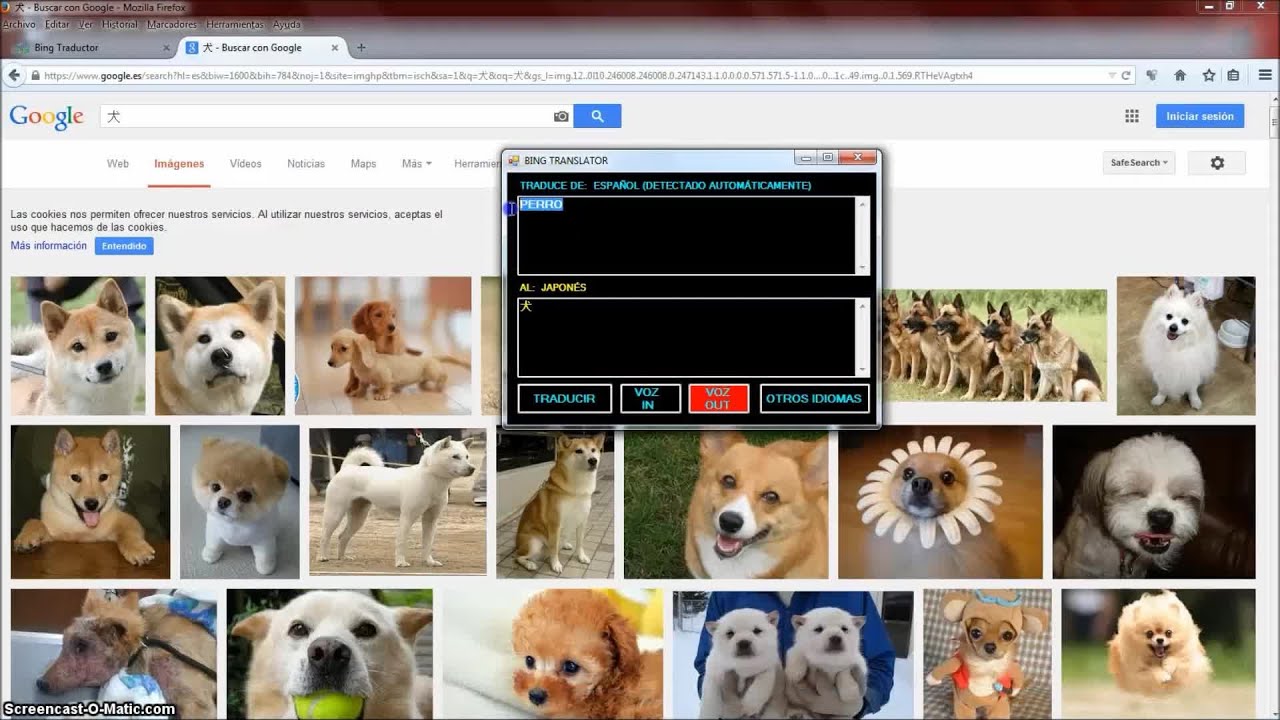
Task: Open the Archivo menu
Action: tap(19, 24)
